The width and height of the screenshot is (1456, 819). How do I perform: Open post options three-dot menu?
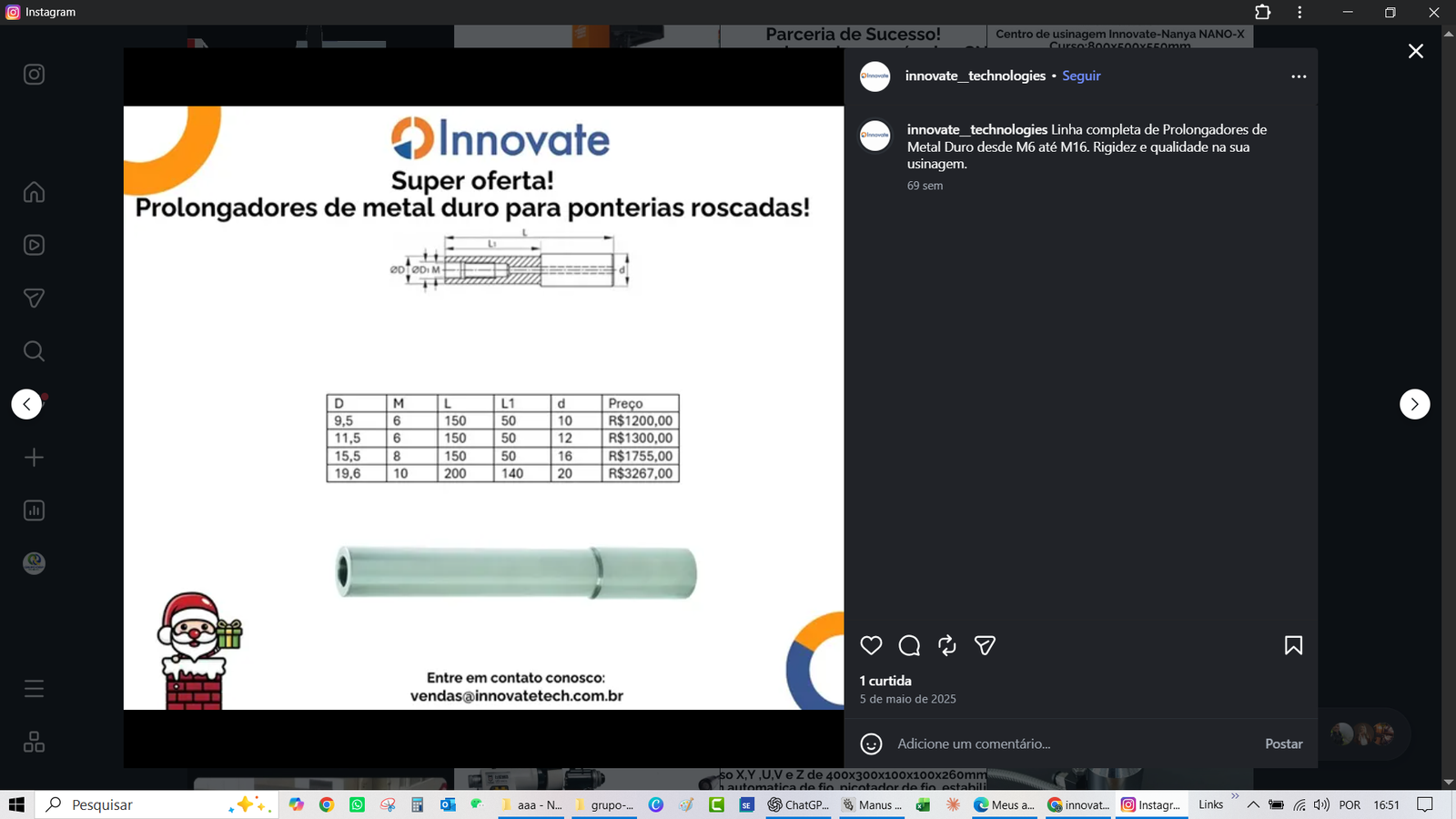pos(1299,76)
